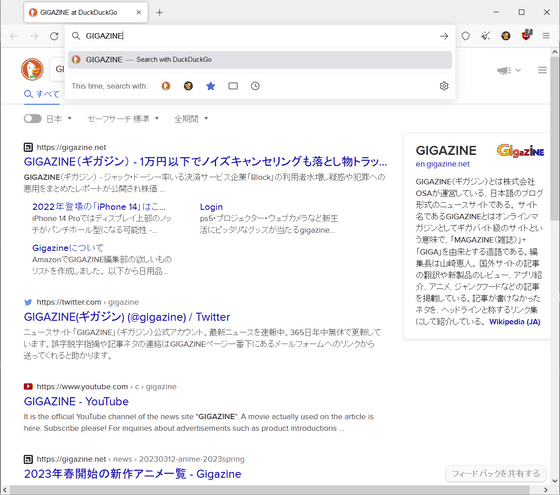Select the すべて search tab
Viewport: 560px width, 495px height.
(42, 94)
